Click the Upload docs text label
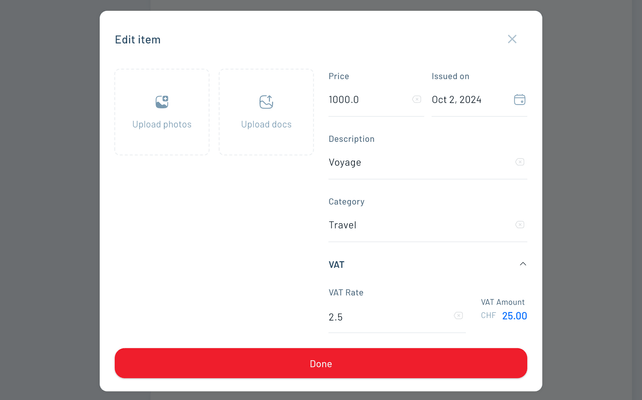The height and width of the screenshot is (400, 642). point(266,125)
